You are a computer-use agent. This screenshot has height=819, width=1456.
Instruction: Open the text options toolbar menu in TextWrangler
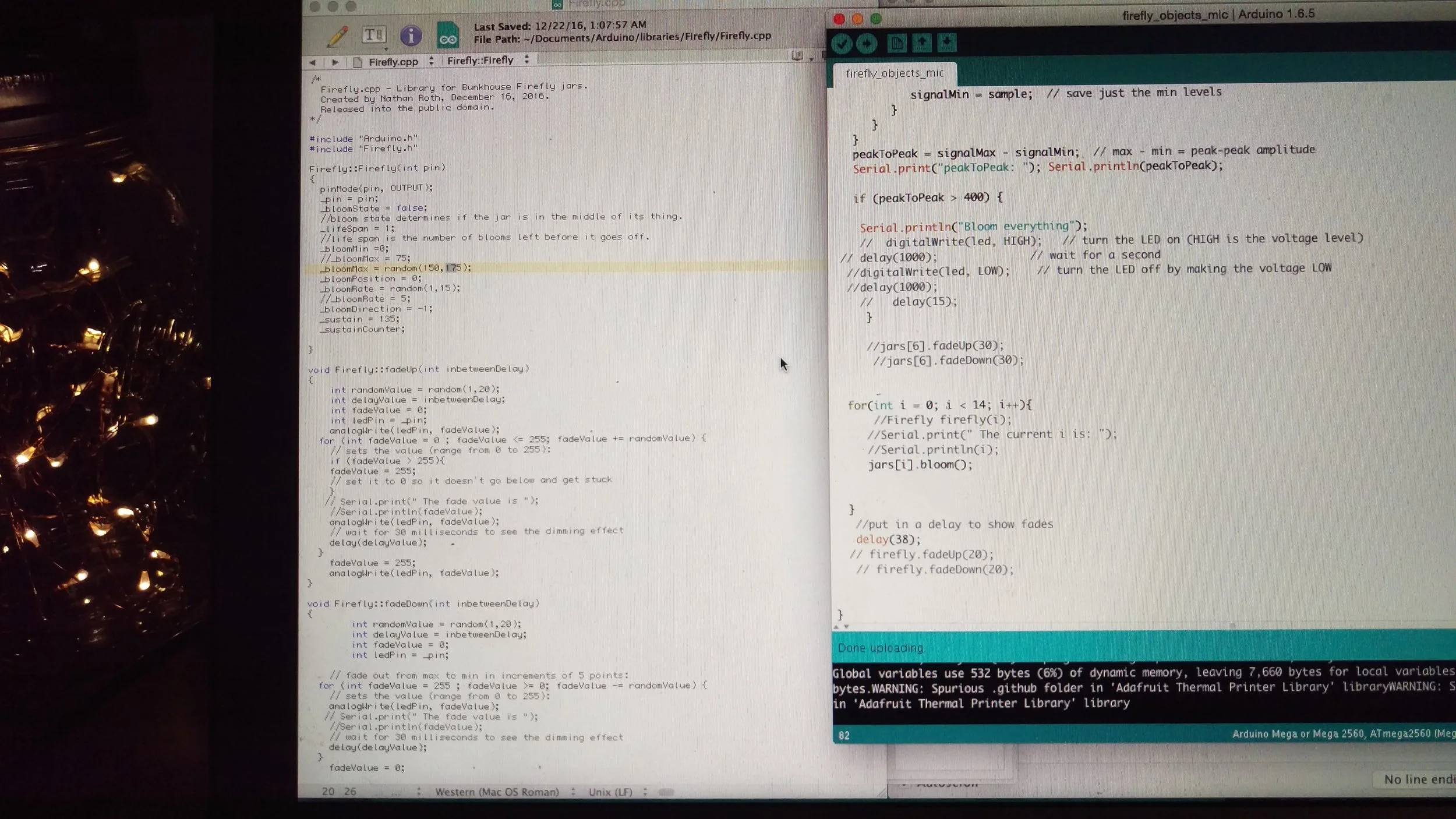tap(373, 35)
